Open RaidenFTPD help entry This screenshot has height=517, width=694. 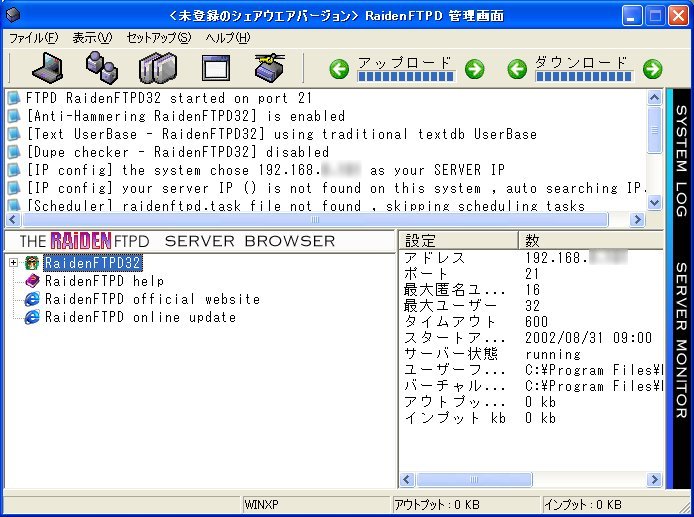click(104, 281)
